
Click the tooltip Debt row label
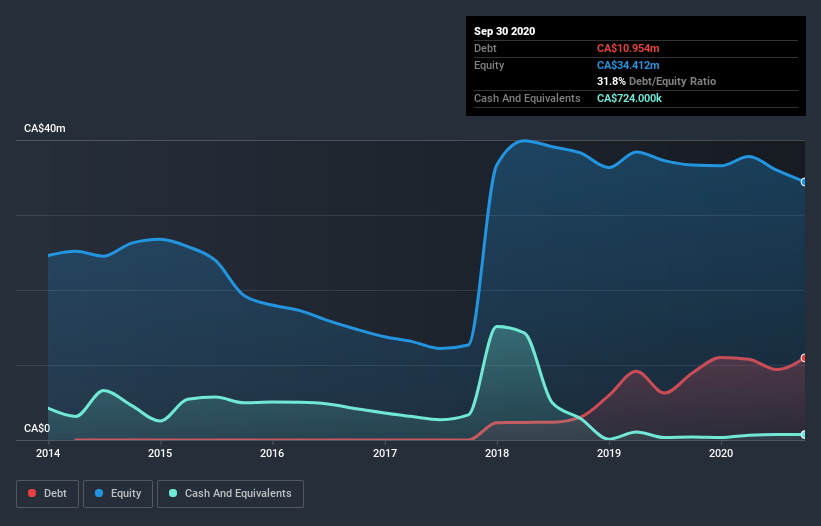485,48
